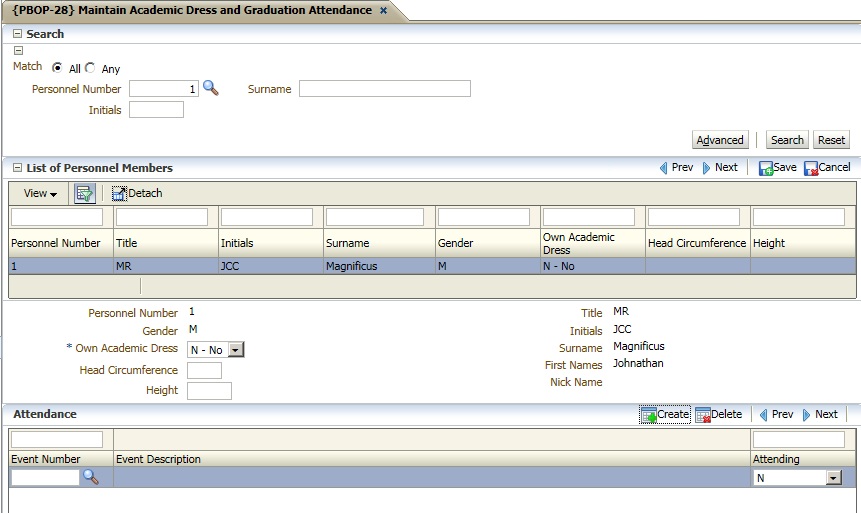861x513 pixels.
Task: Delete the attendance record
Action: [x=719, y=415]
